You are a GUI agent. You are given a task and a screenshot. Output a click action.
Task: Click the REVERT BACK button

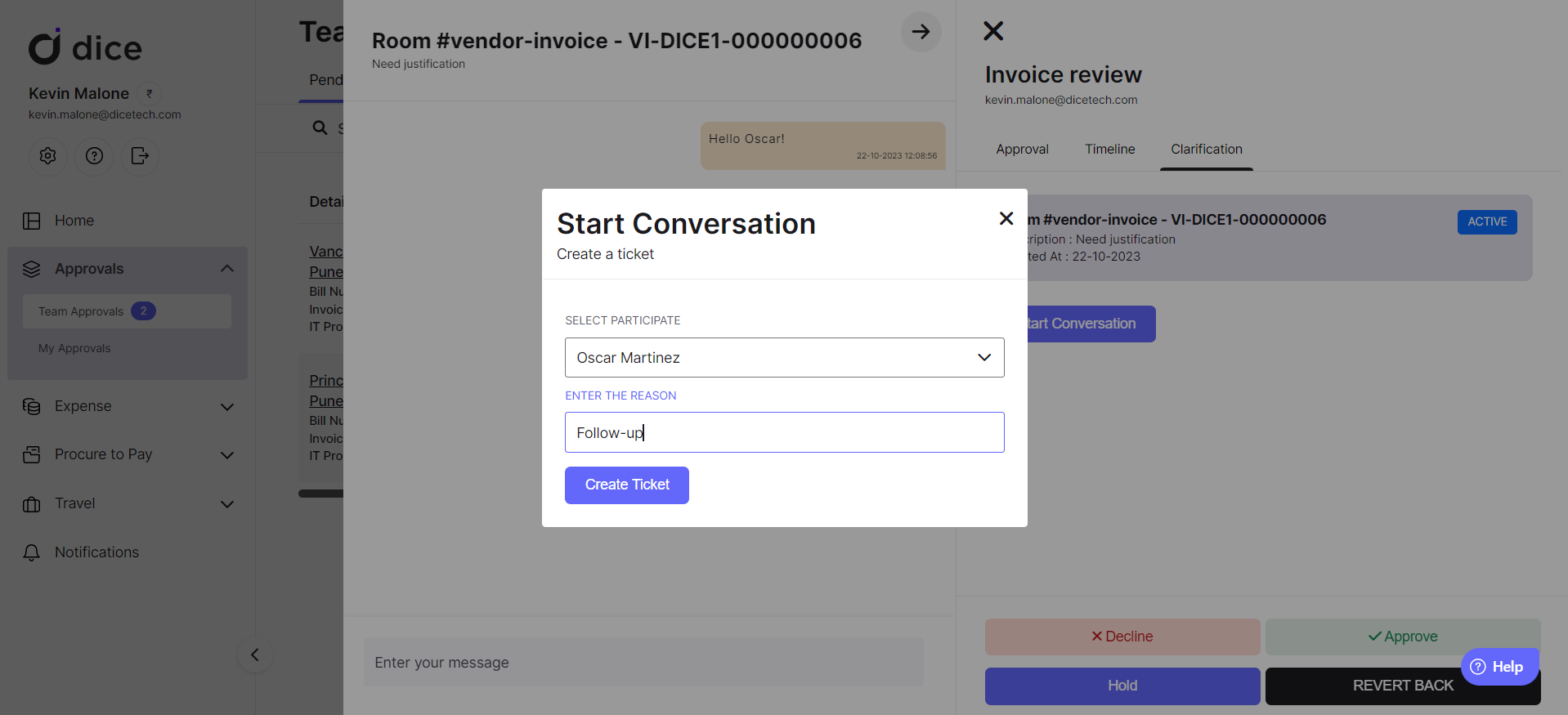click(1403, 686)
